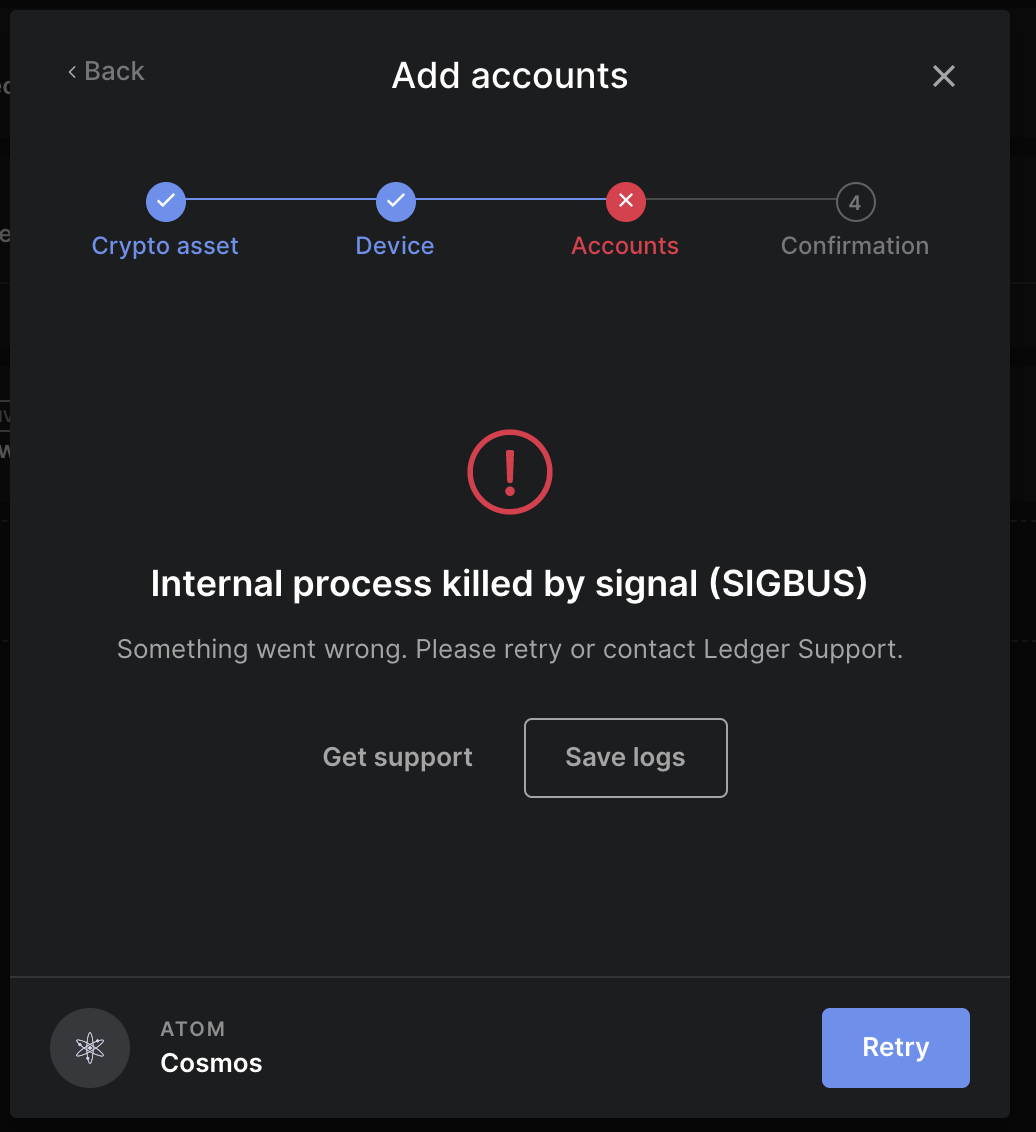1036x1132 pixels.
Task: Click the progress connector between Device and Accounts
Action: click(x=510, y=201)
